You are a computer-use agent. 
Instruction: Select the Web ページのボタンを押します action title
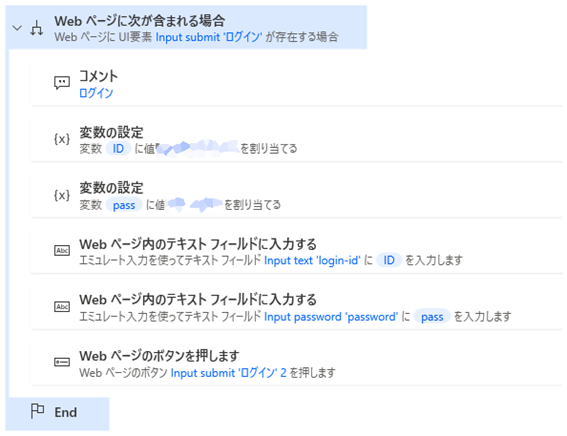[159, 356]
